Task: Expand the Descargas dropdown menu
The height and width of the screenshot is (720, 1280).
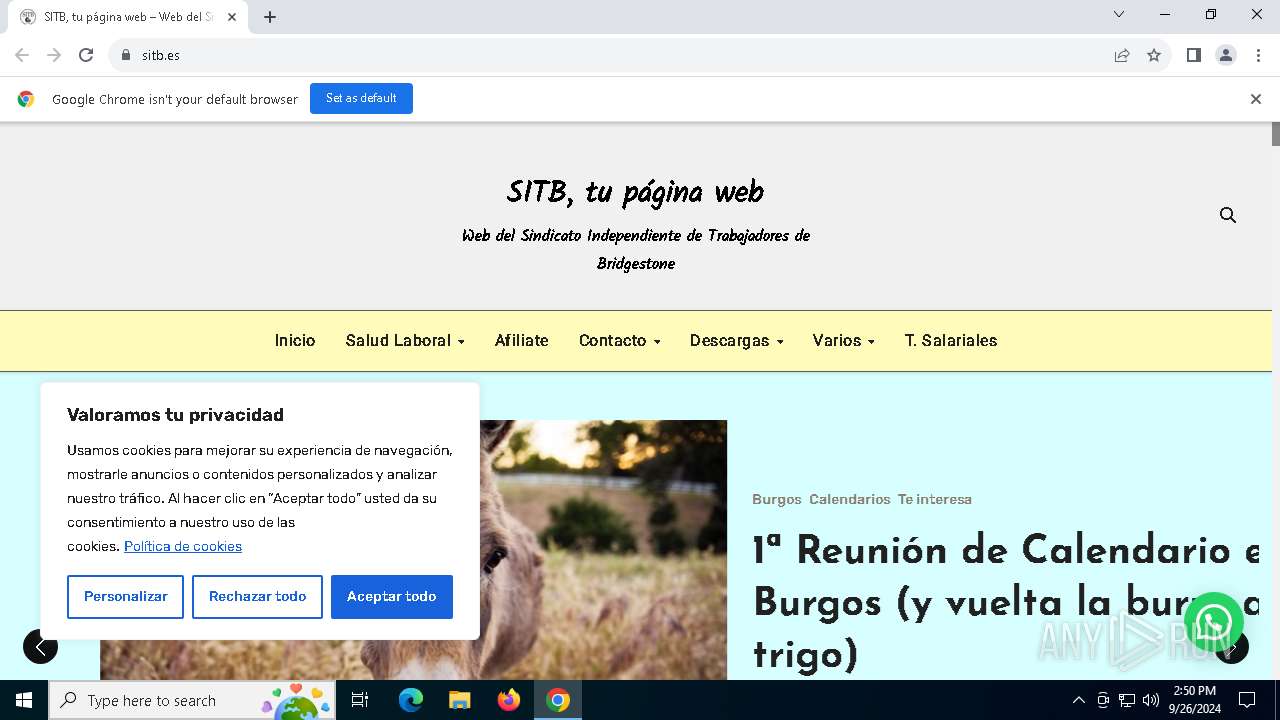Action: pyautogui.click(x=736, y=340)
